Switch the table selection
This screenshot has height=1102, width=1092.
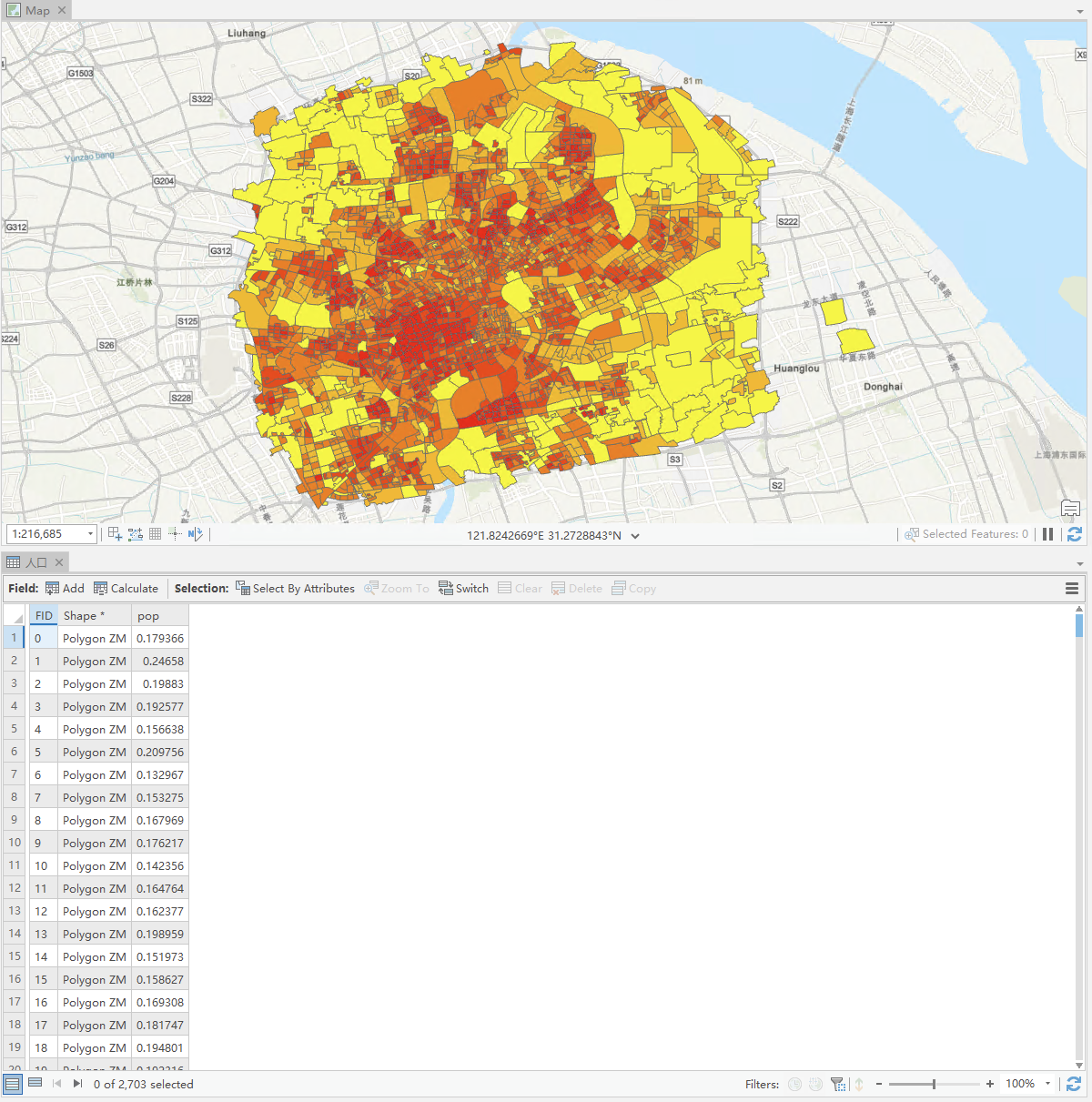[x=463, y=589]
